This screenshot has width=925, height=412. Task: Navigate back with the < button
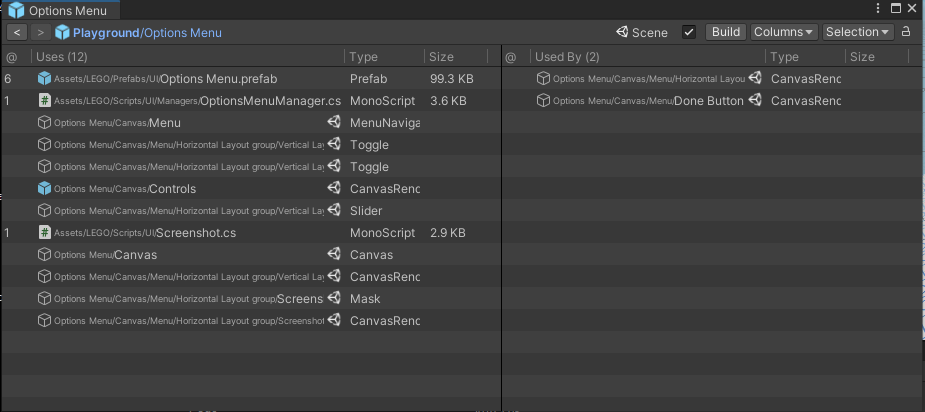click(x=18, y=33)
